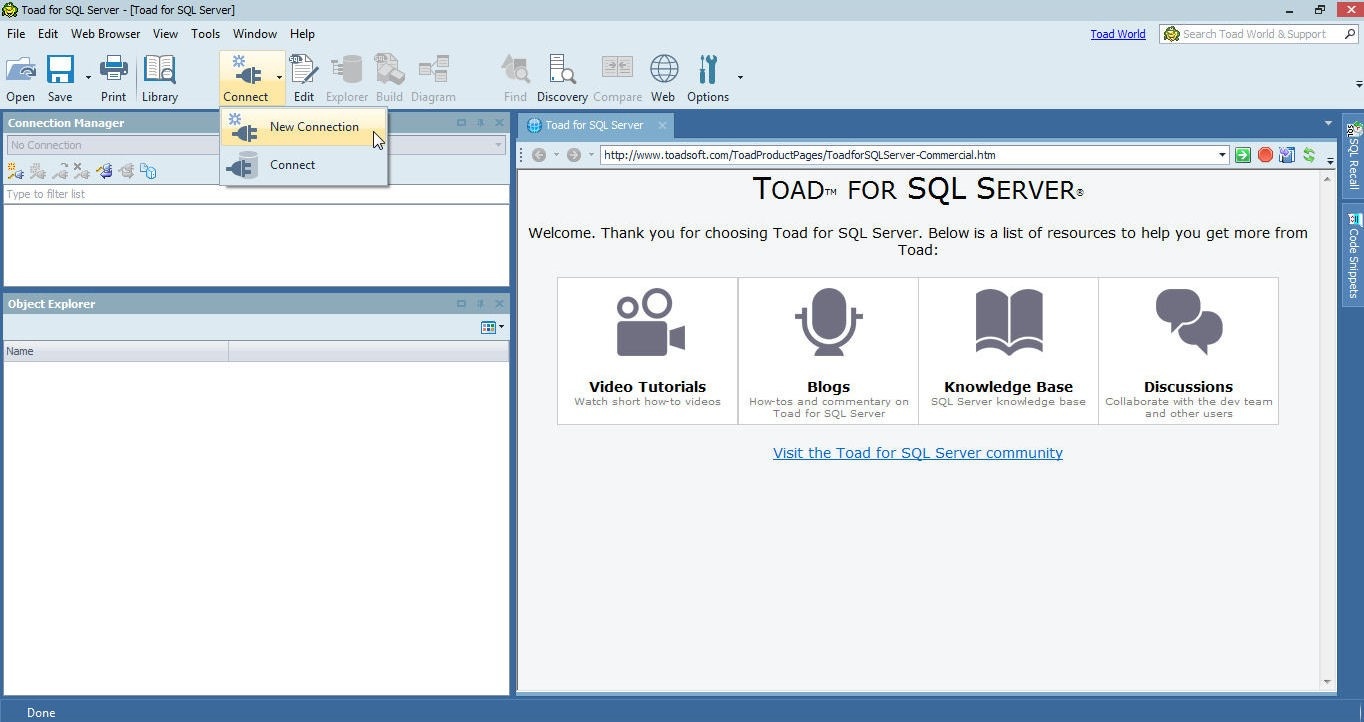Screen dimensions: 1364x722
Task: Open the Library toolbar button
Action: point(160,78)
